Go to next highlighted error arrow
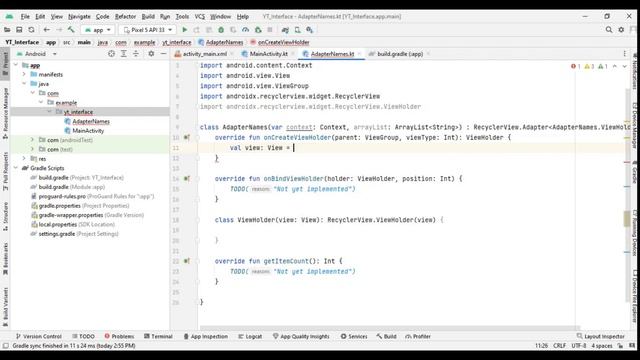Image resolution: width=640 pixels, height=360 pixels. [624, 66]
